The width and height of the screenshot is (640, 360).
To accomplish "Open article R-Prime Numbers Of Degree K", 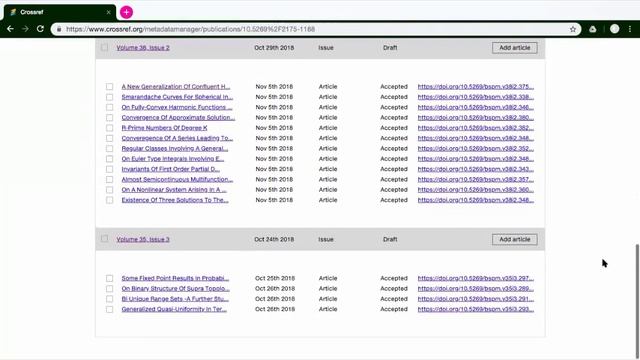I will [164, 128].
